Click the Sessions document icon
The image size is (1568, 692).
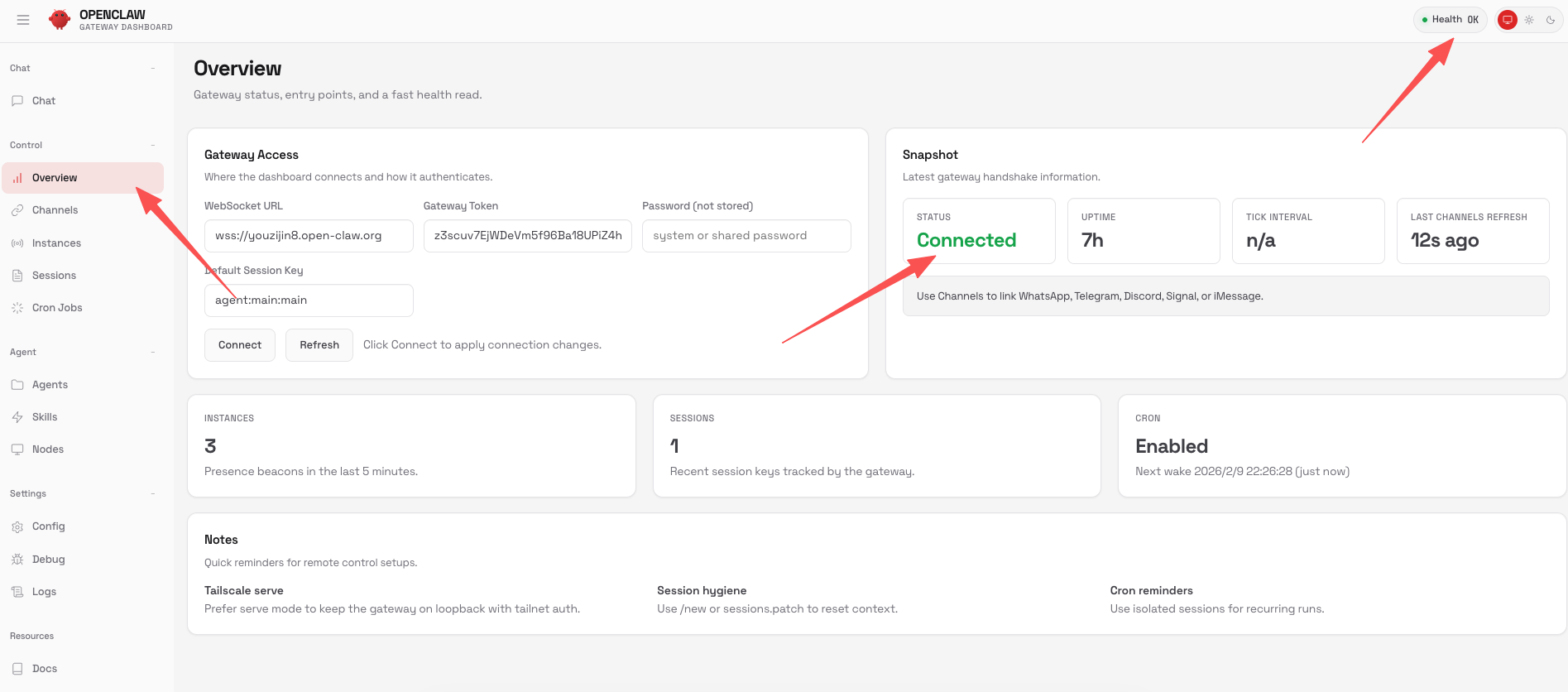(17, 276)
